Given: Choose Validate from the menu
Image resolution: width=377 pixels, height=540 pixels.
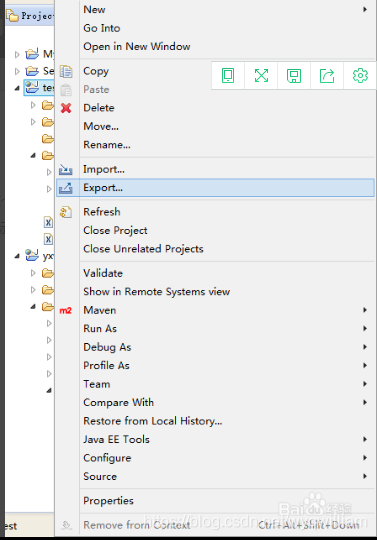Looking at the screenshot, I should [x=215, y=273].
